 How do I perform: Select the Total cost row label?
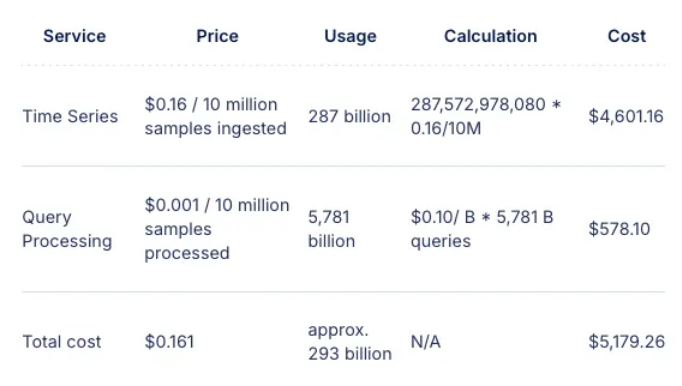[62, 342]
